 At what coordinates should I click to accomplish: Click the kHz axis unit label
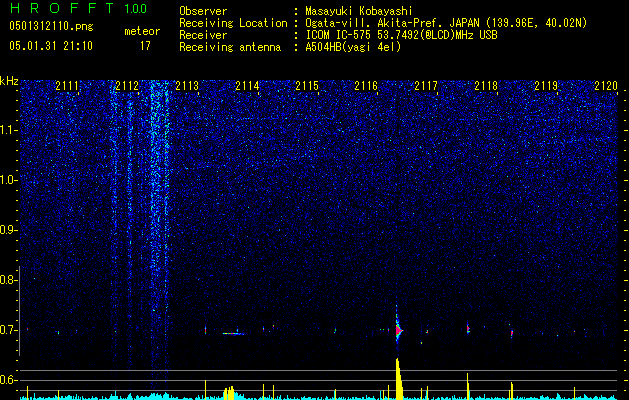point(9,81)
